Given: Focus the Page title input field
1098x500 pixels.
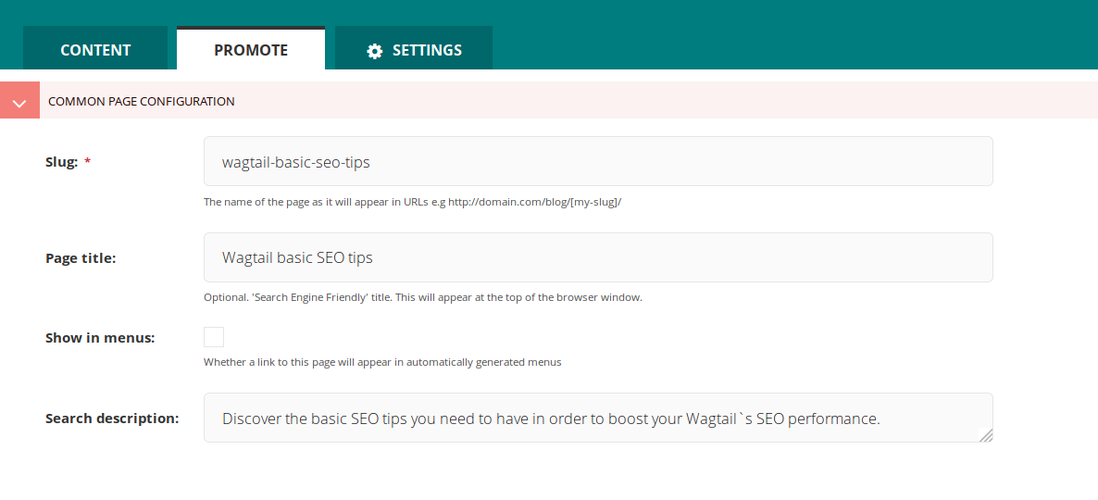Looking at the screenshot, I should point(598,257).
